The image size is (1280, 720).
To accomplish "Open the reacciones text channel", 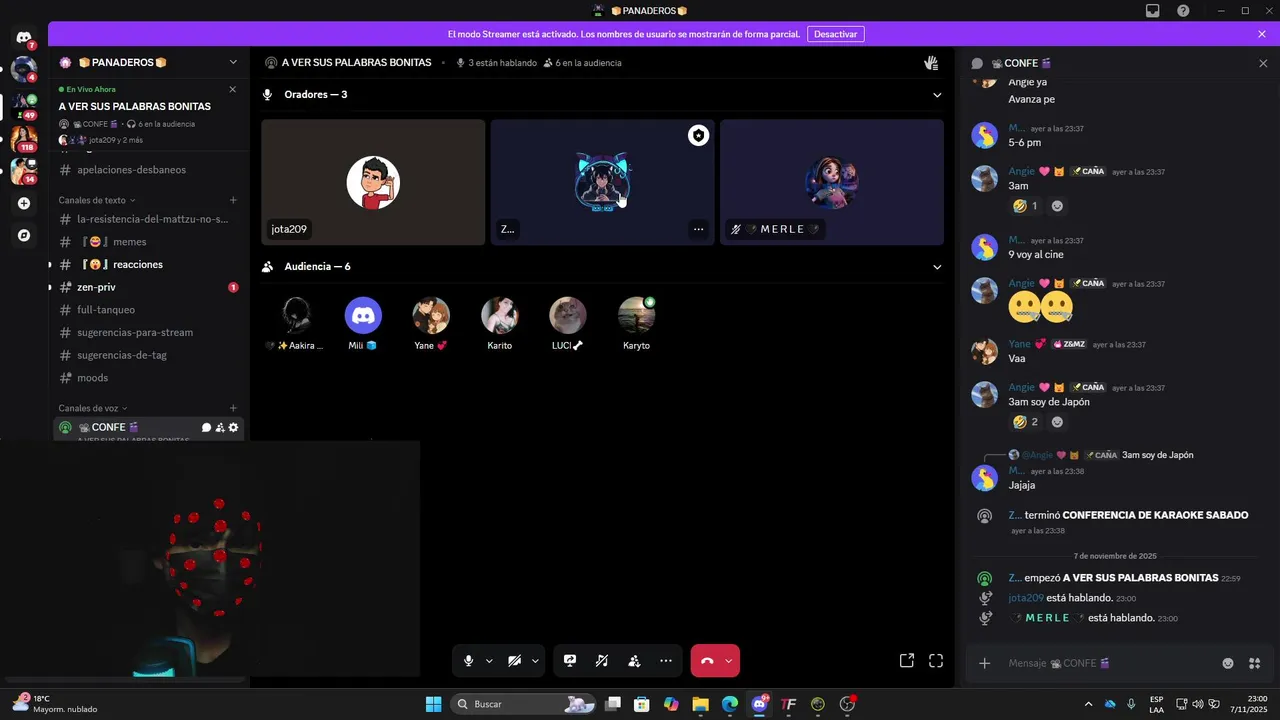I will [148, 265].
